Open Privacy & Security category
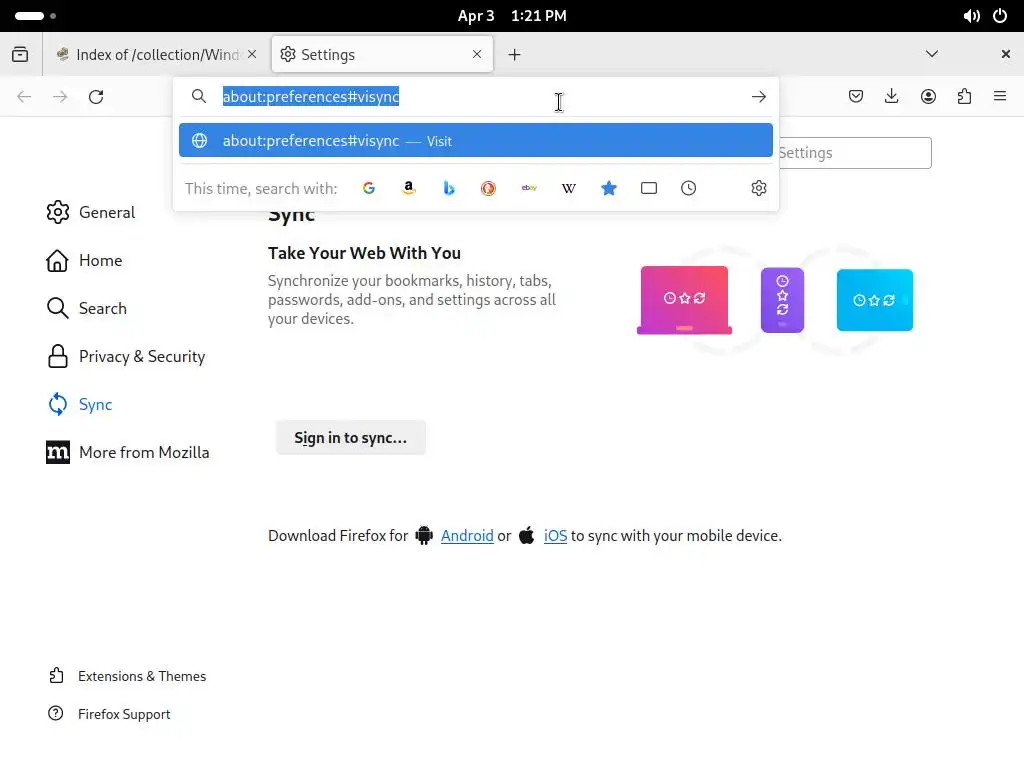This screenshot has height=768, width=1024. click(126, 357)
